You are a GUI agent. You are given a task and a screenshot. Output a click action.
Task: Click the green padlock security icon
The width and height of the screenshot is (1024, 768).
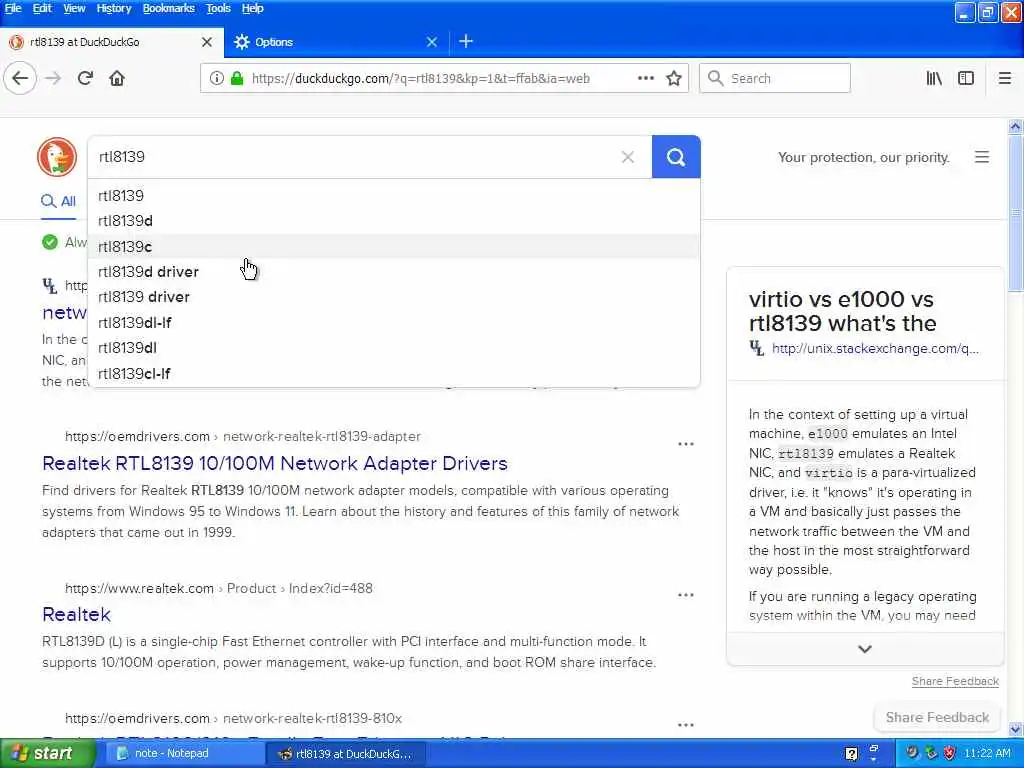click(237, 78)
